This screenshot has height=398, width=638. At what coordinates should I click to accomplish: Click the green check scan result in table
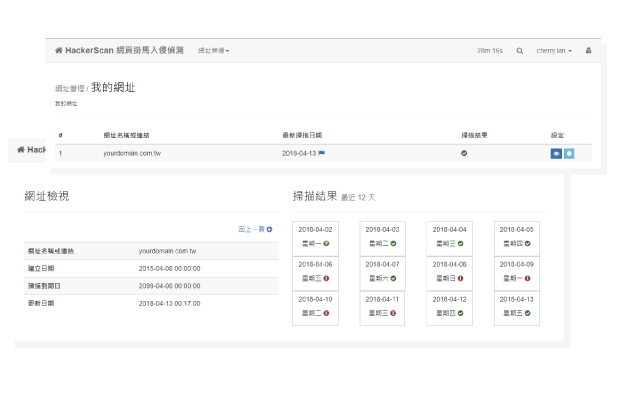point(464,153)
